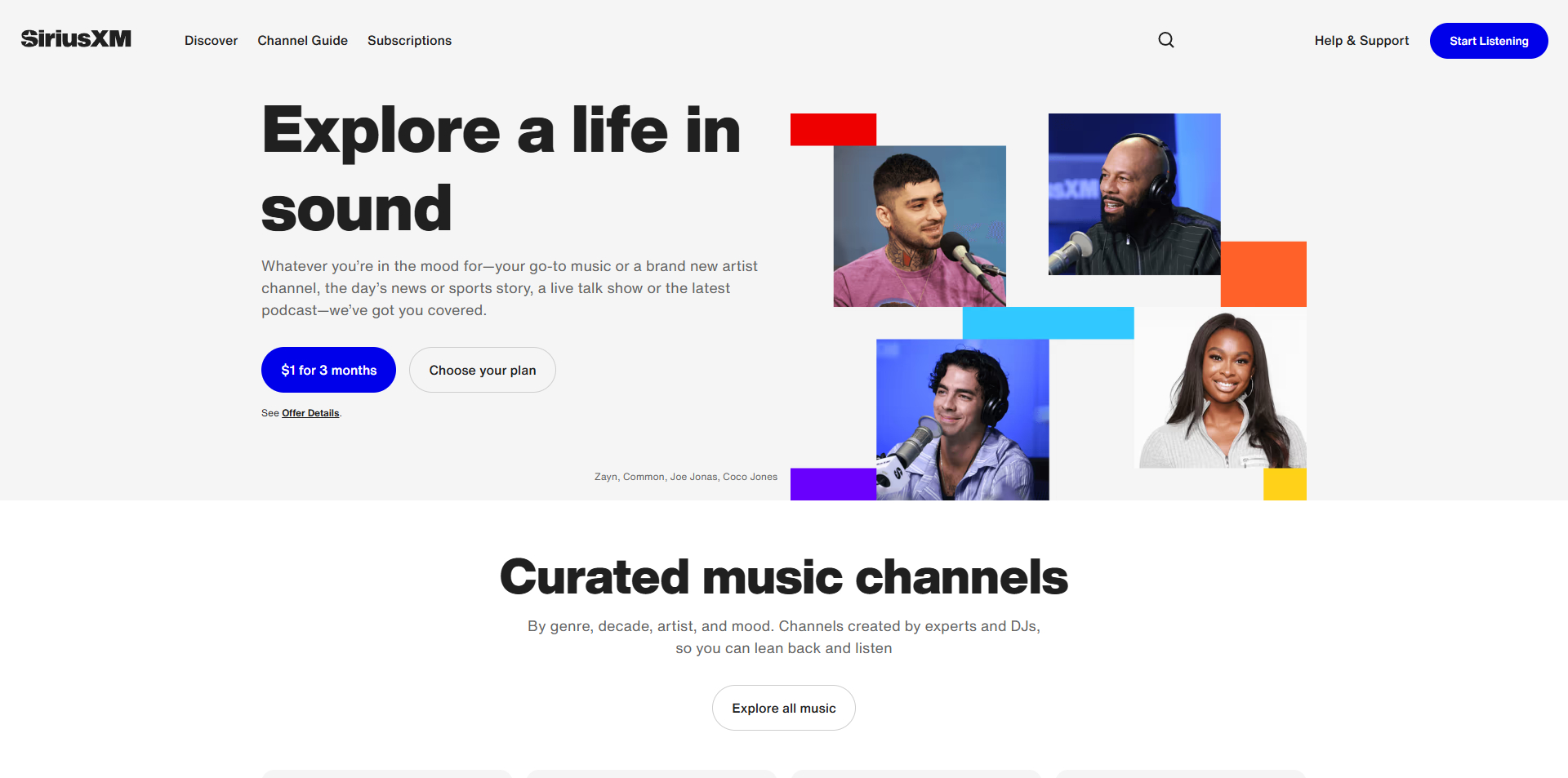This screenshot has height=778, width=1568.
Task: Go to Subscriptions in top navigation
Action: (x=409, y=41)
